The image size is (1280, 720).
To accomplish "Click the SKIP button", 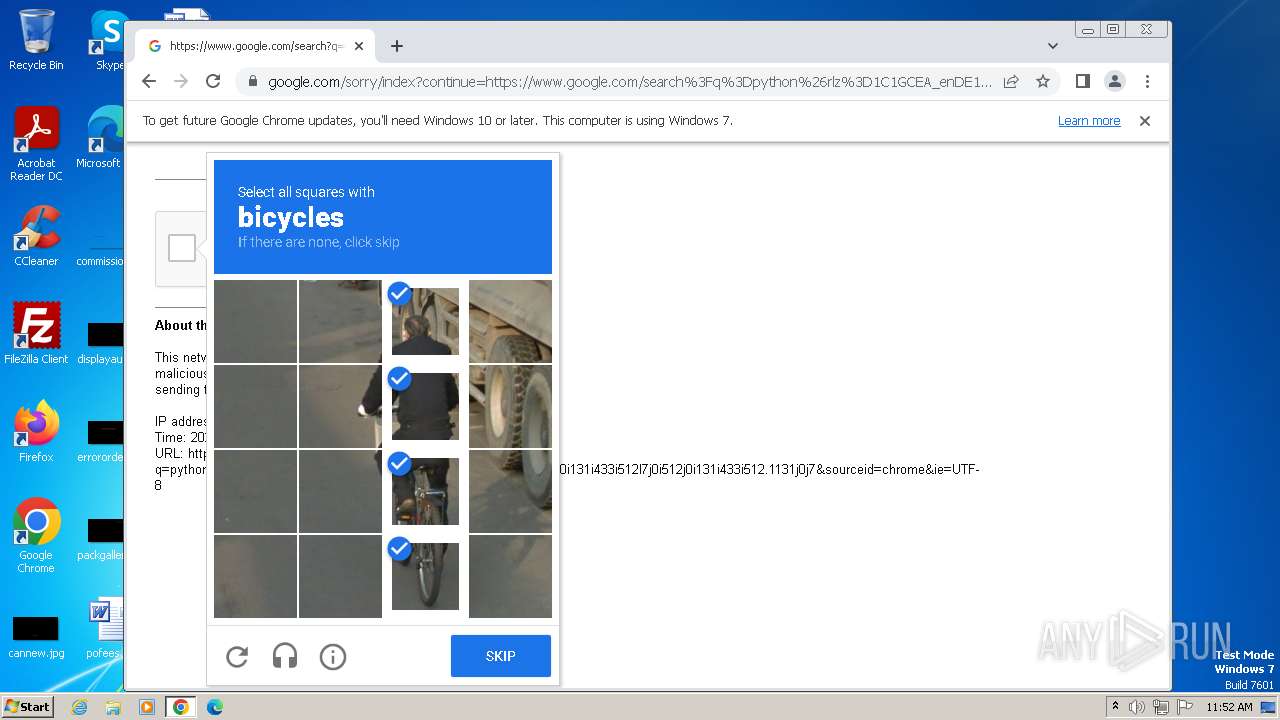I will pyautogui.click(x=501, y=656).
